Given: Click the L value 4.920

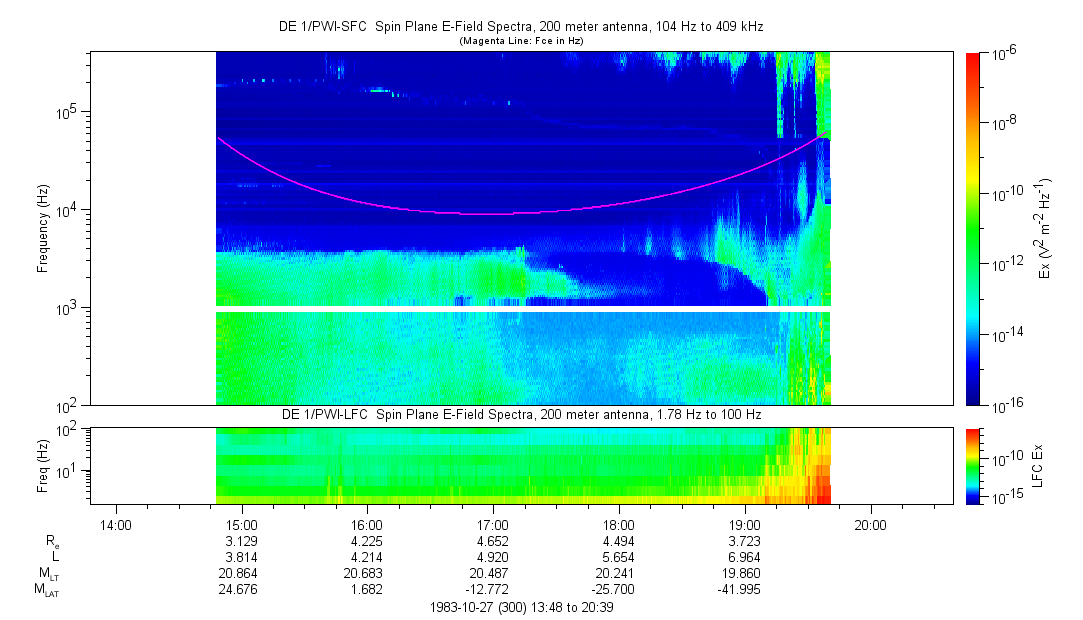Looking at the screenshot, I should tap(492, 557).
